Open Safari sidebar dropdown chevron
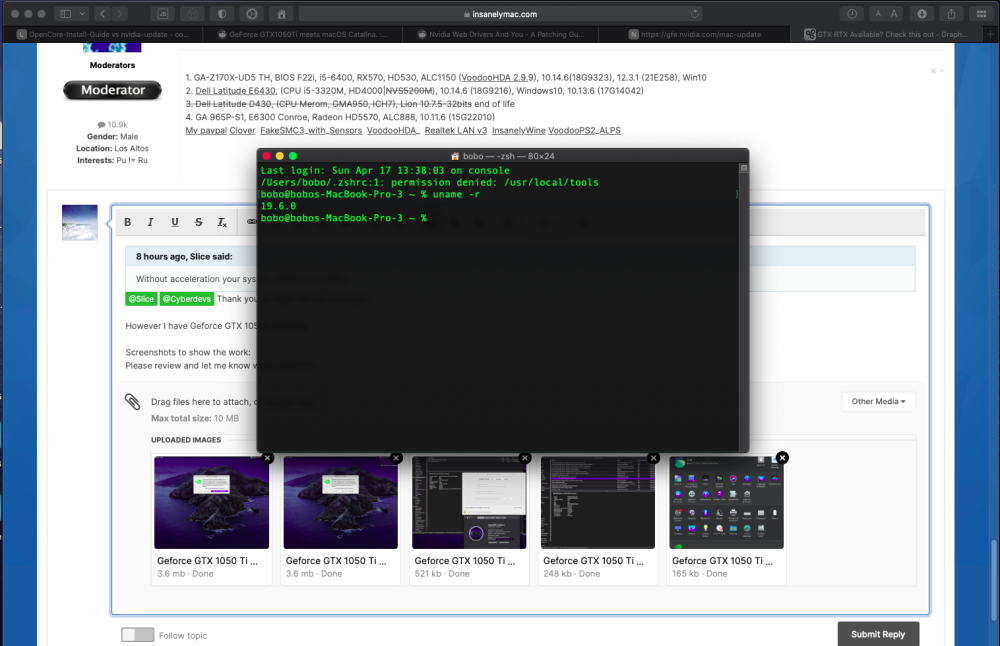The width and height of the screenshot is (1000, 646). pyautogui.click(x=82, y=13)
